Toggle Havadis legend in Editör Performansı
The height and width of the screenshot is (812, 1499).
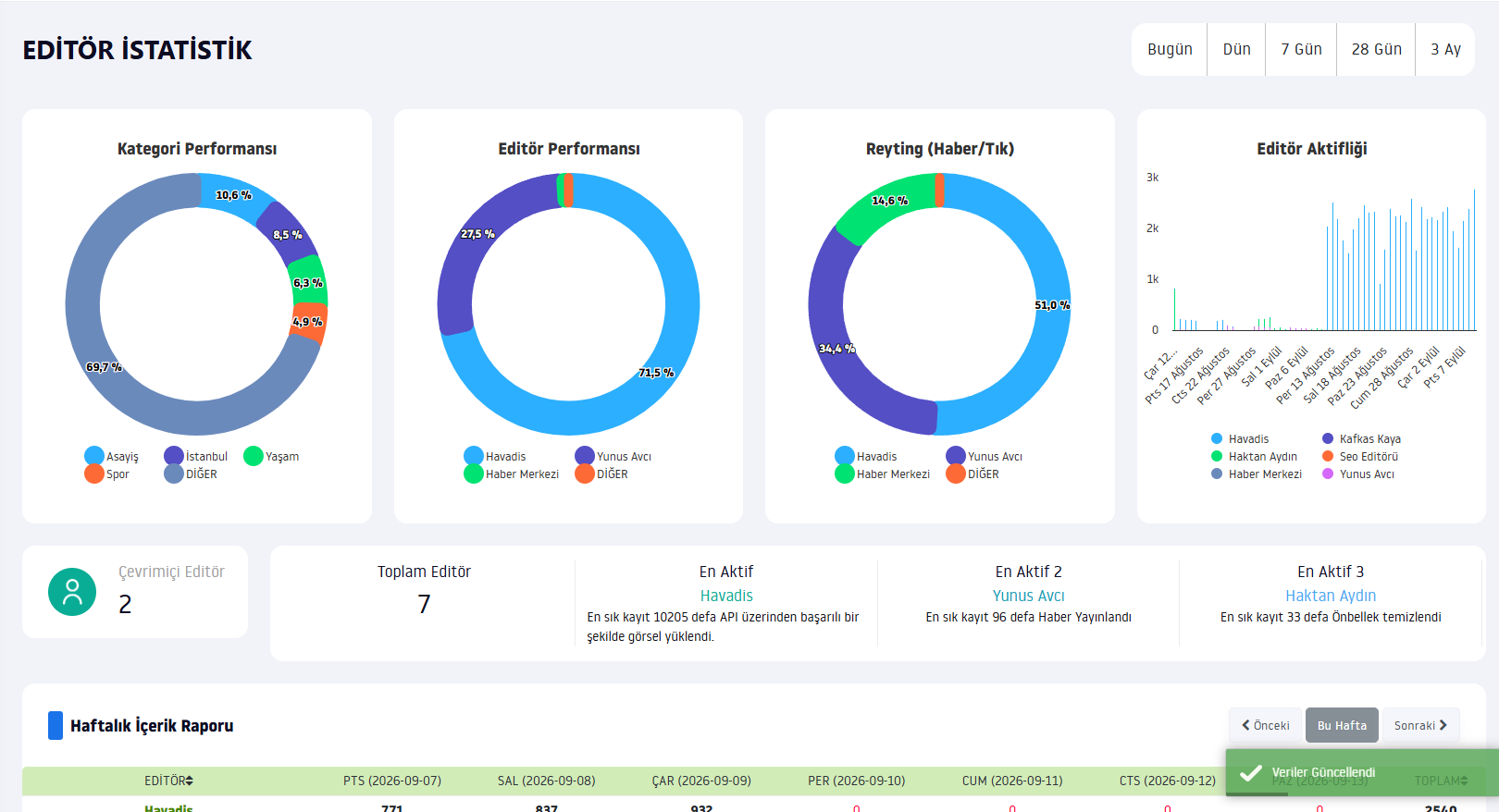click(x=495, y=456)
